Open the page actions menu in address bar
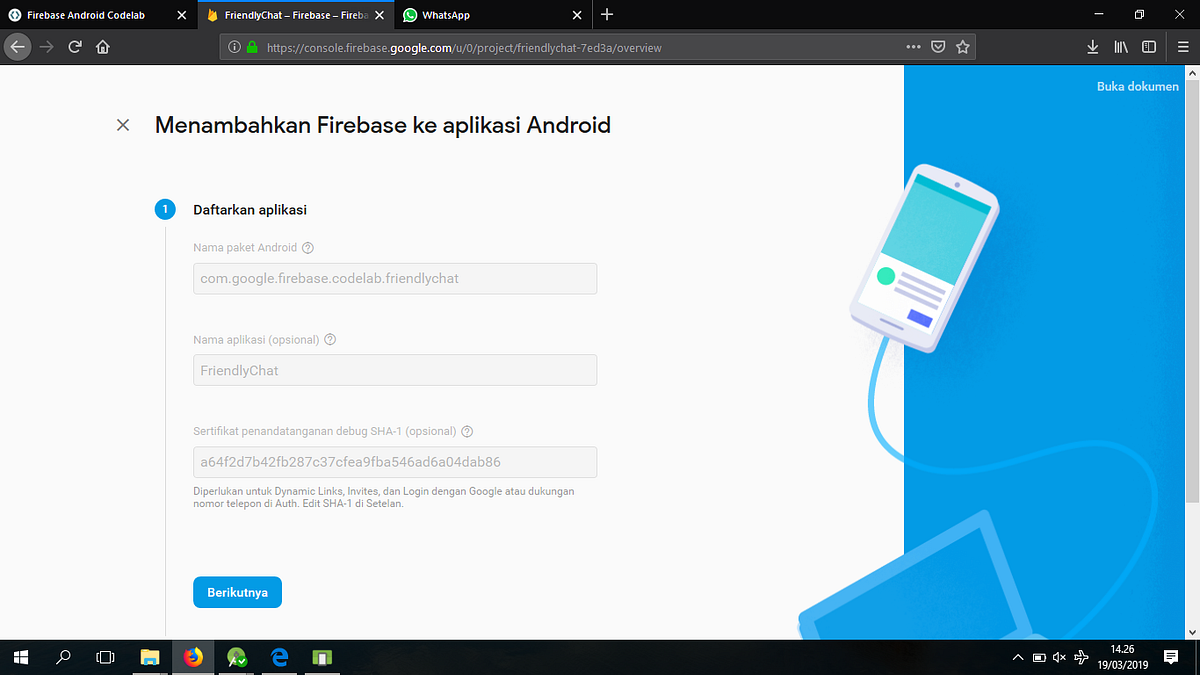1200x675 pixels. [x=913, y=46]
